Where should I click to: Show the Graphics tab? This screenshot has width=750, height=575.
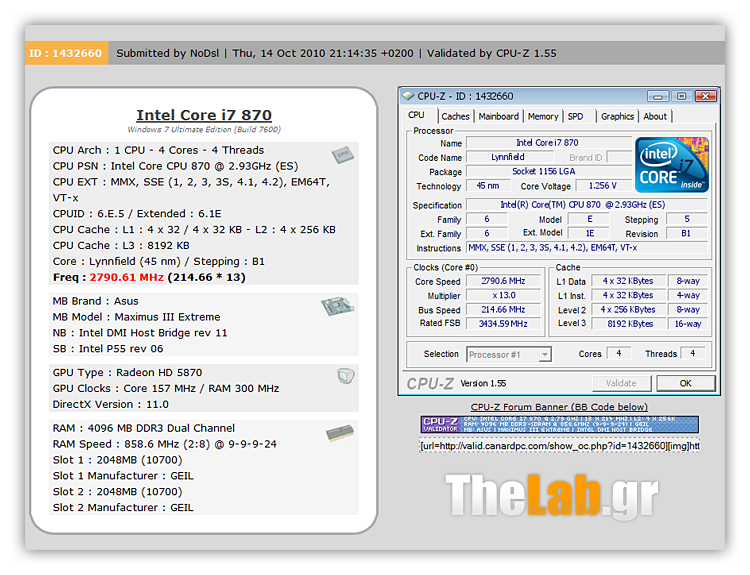pos(617,116)
